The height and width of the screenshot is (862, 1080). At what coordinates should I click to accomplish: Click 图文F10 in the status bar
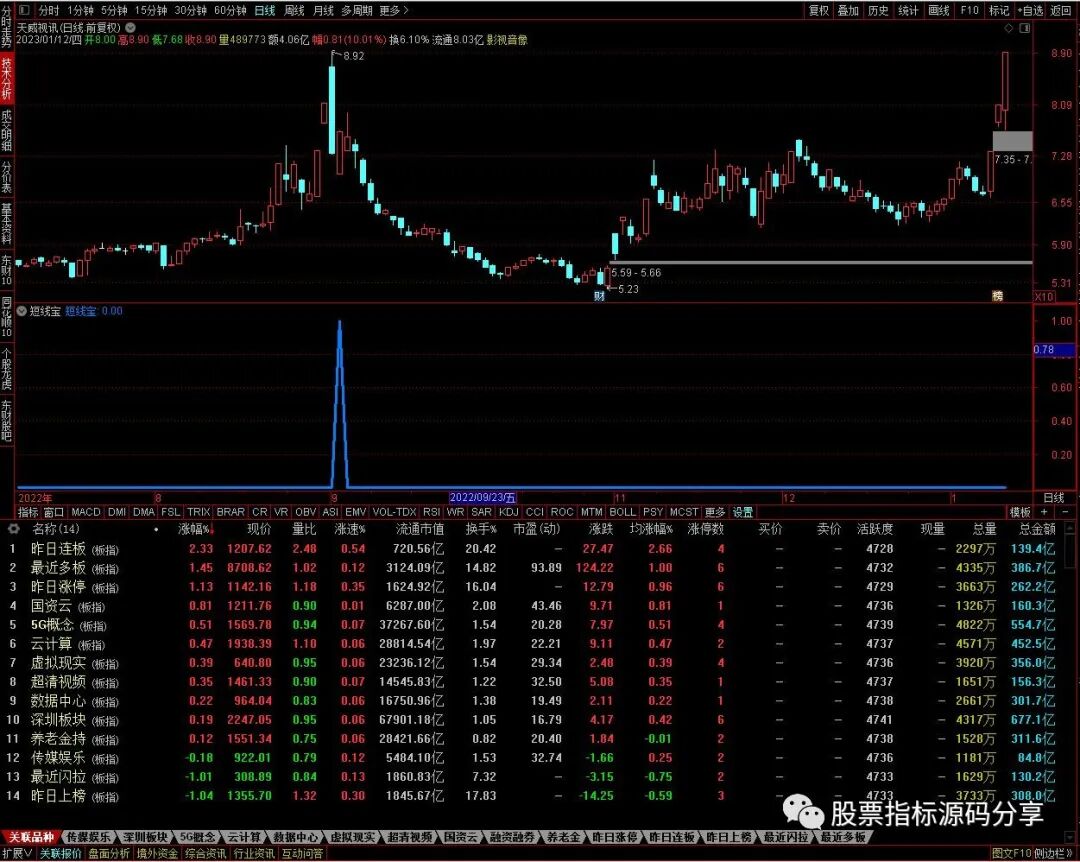(1011, 854)
